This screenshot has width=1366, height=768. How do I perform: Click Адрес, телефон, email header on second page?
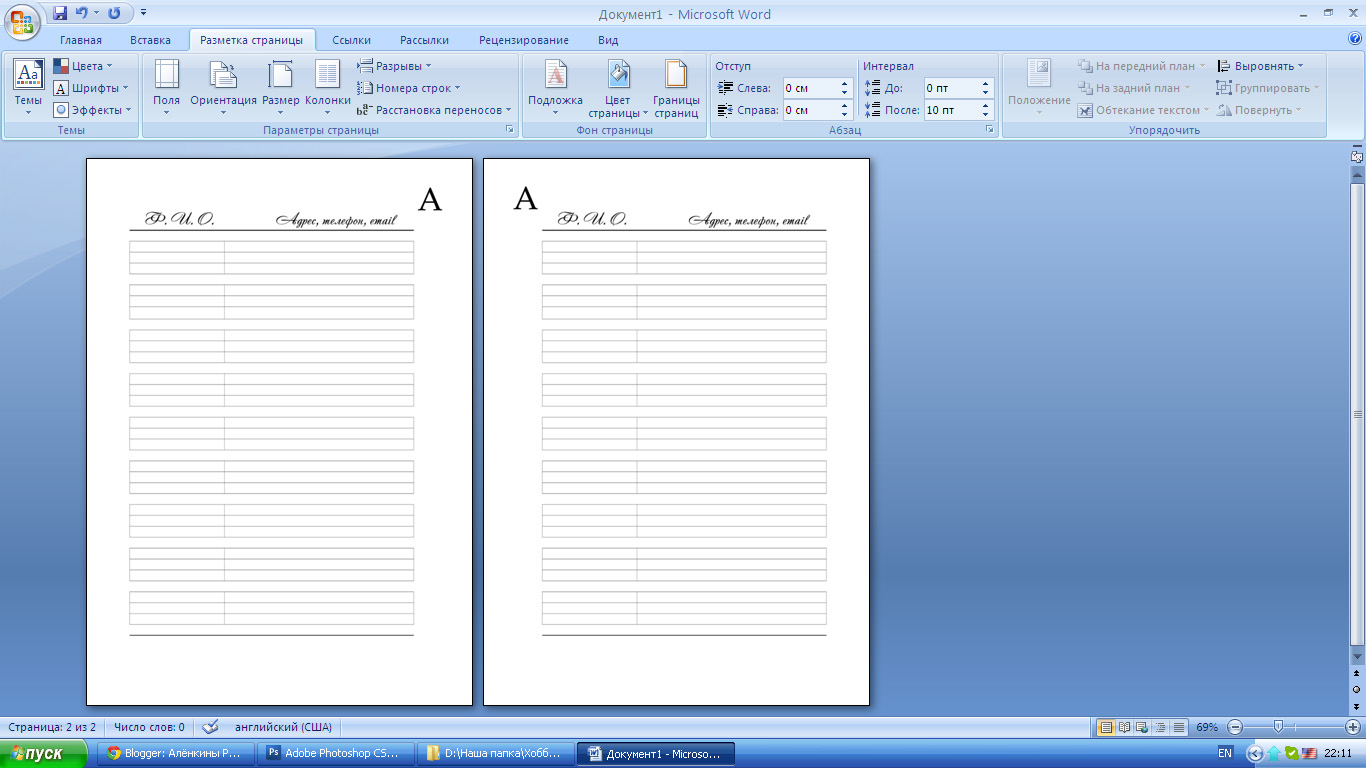[x=749, y=220]
